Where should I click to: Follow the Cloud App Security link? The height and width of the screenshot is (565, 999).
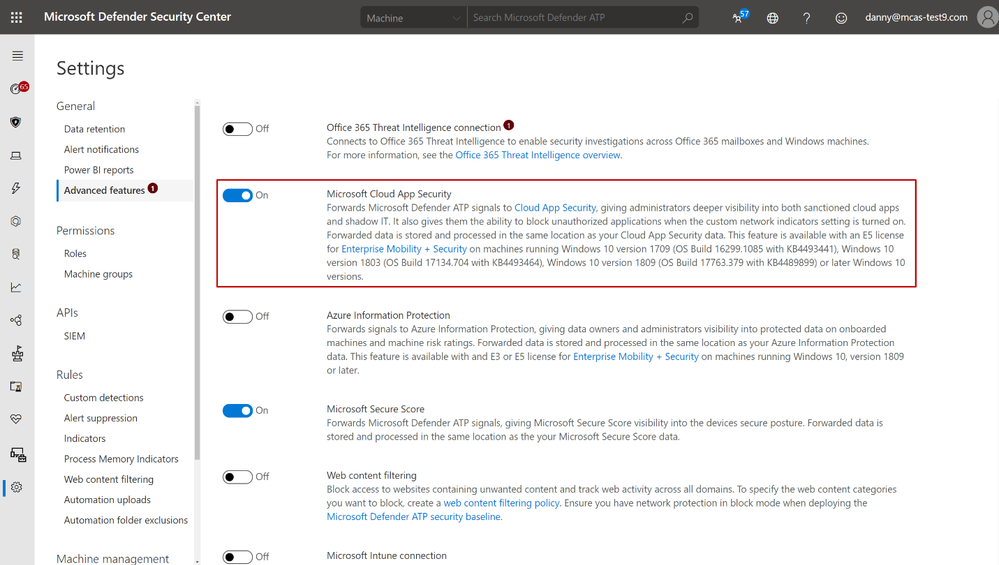tap(556, 208)
